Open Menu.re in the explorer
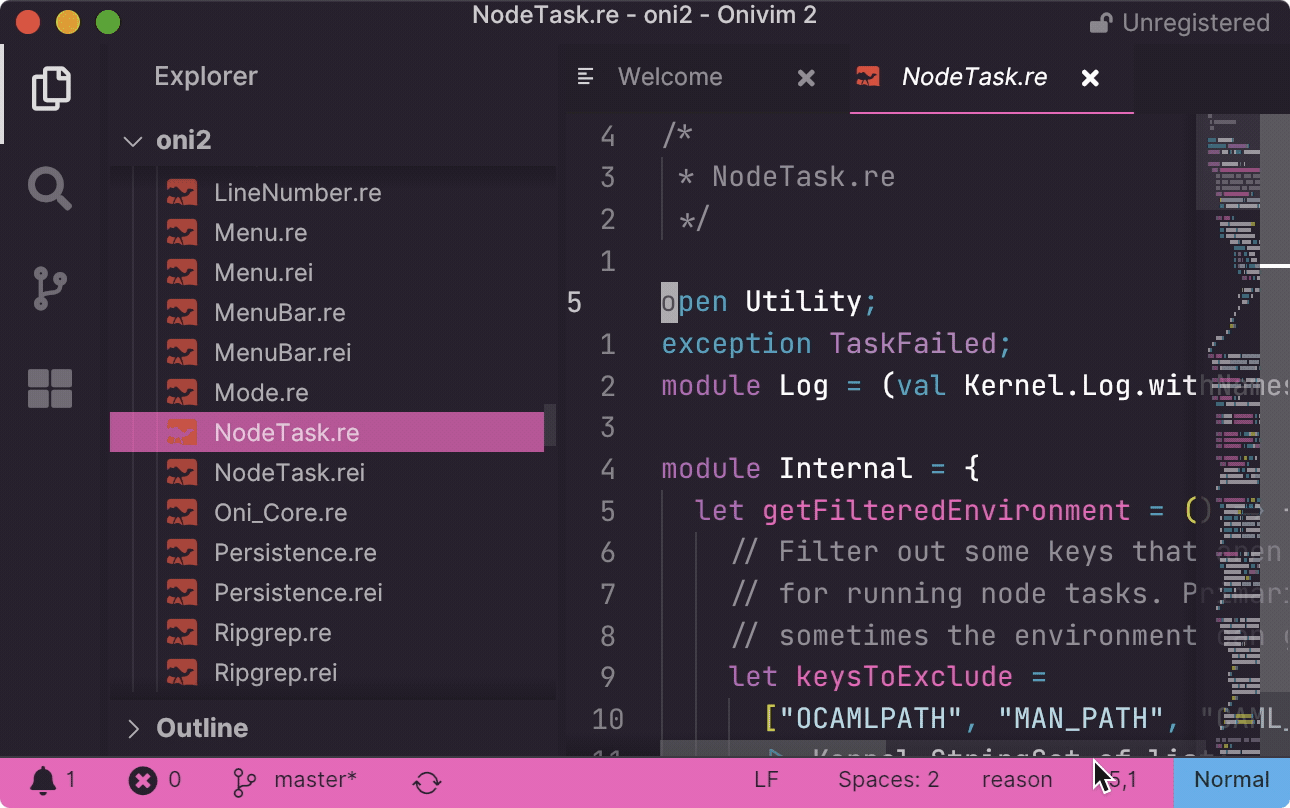Viewport: 1290px width, 808px height. 260,233
